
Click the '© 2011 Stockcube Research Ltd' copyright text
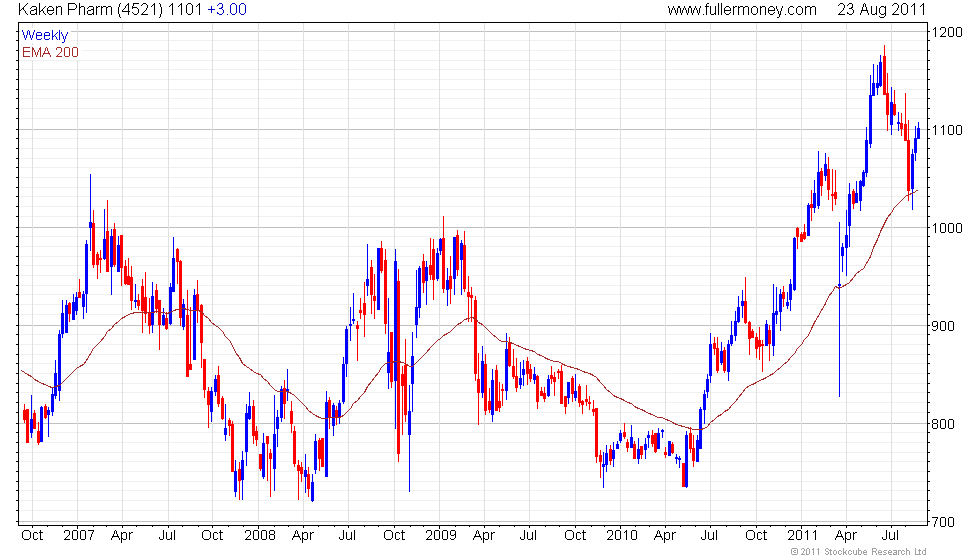pyautogui.click(x=858, y=552)
